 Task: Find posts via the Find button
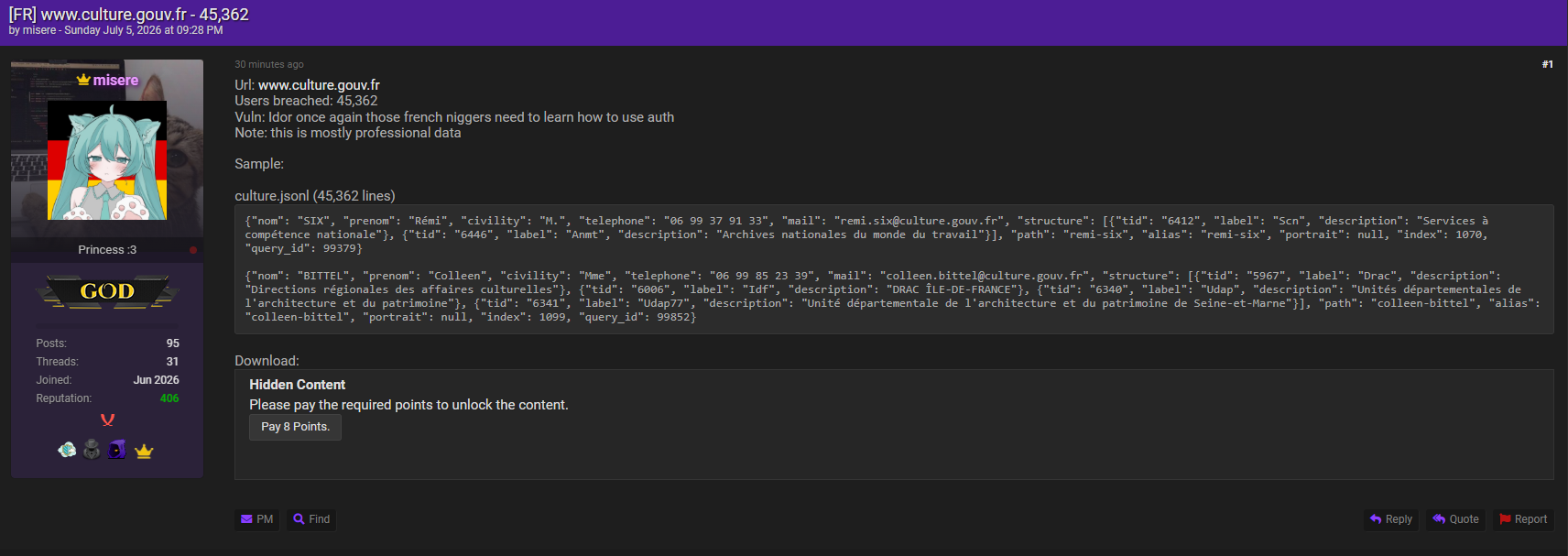point(311,519)
